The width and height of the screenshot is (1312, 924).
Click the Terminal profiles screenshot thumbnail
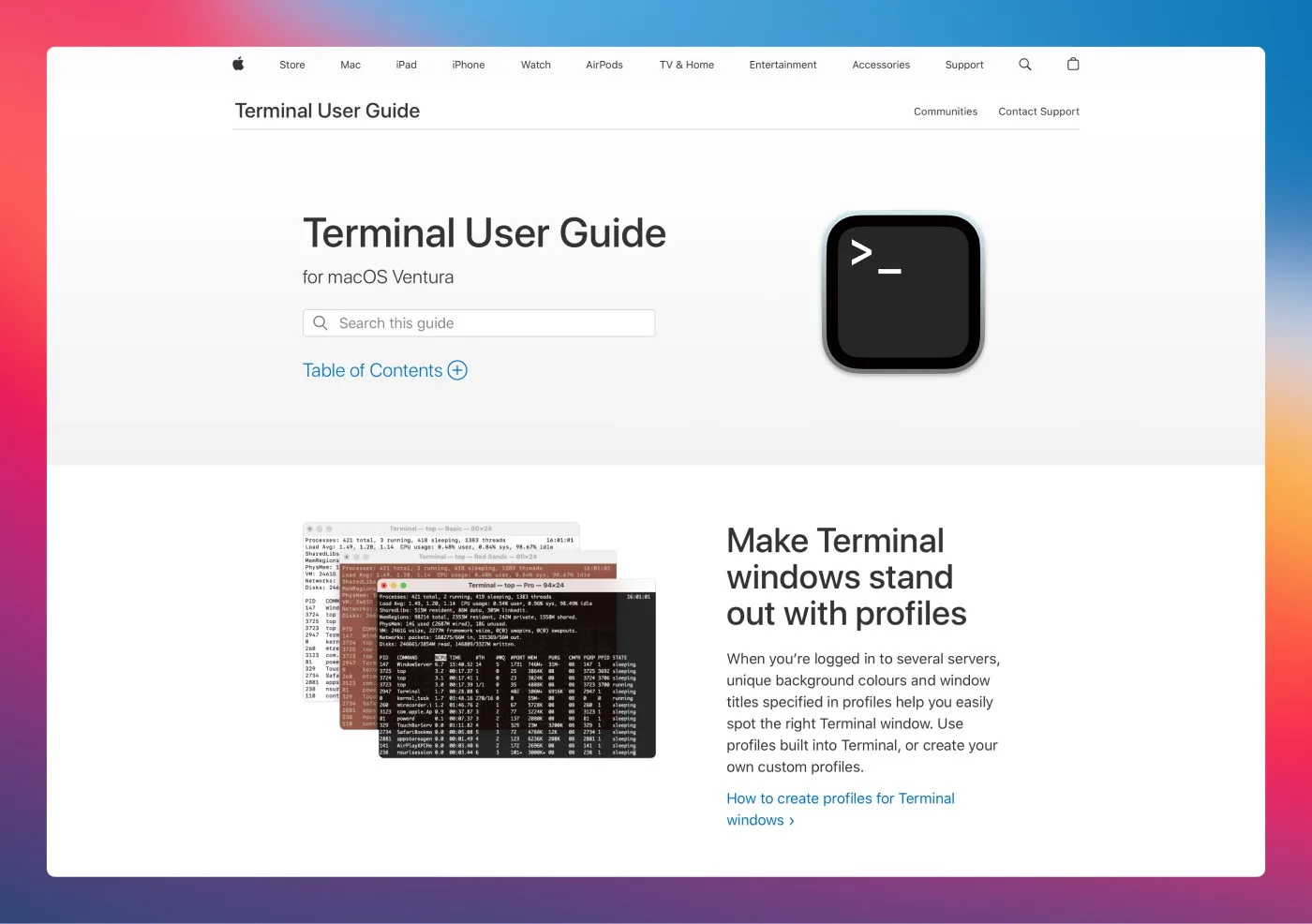click(479, 640)
